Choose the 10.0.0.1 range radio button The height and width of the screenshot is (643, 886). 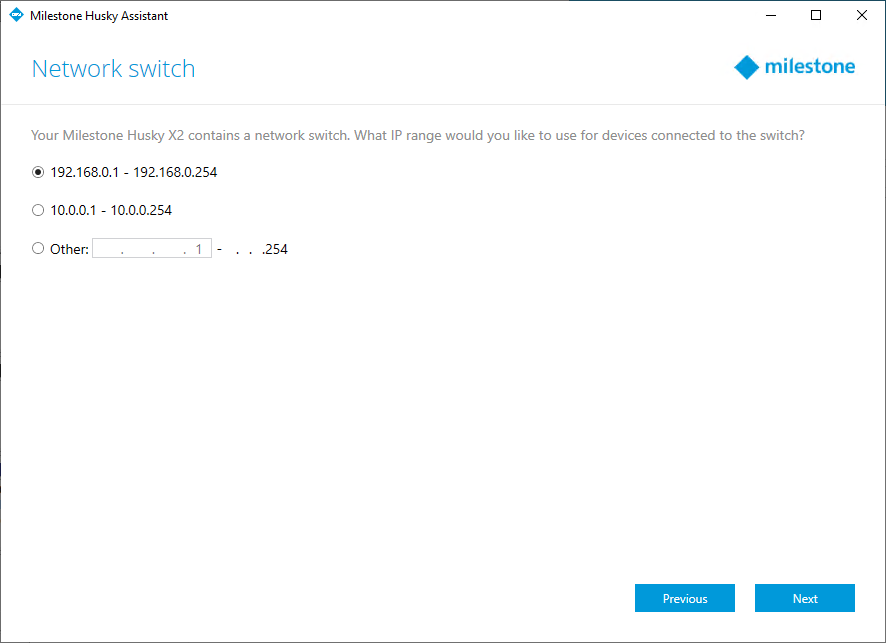coord(38,210)
